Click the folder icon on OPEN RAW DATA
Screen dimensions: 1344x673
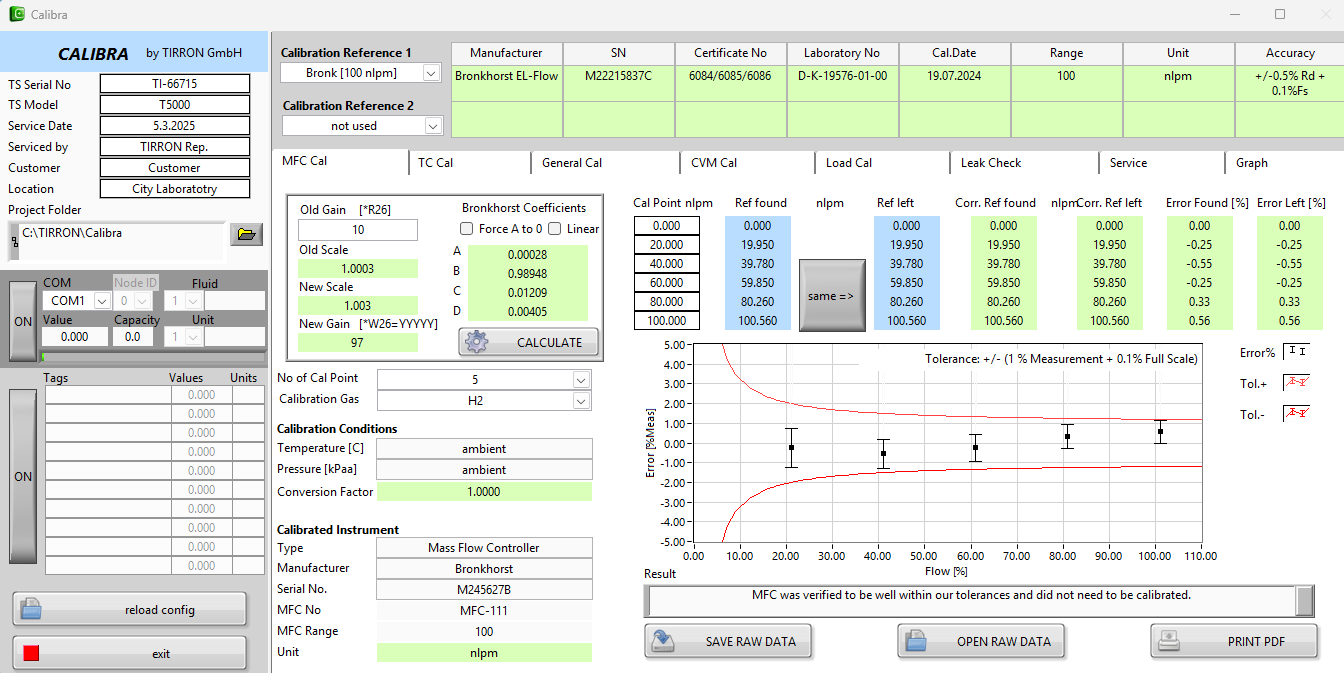(x=915, y=641)
